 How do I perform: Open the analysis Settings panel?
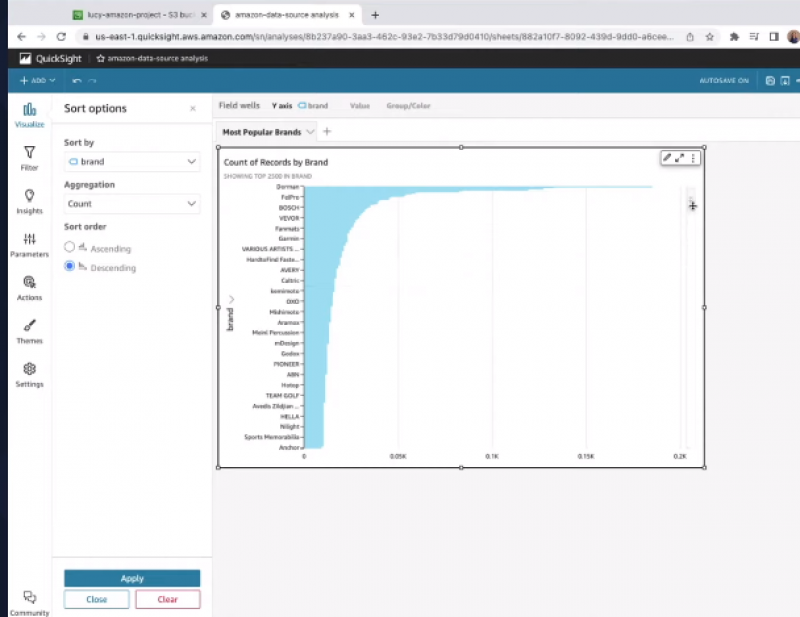[x=29, y=373]
